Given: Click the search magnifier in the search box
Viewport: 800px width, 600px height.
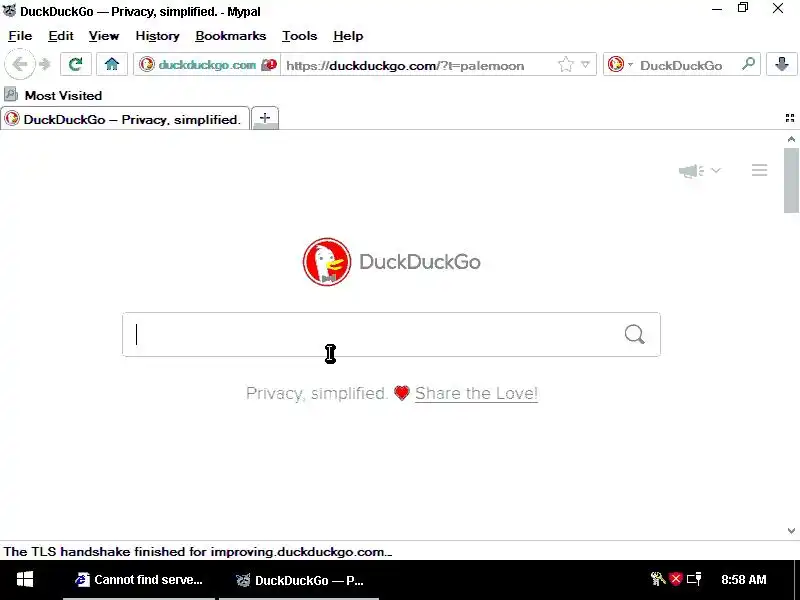Looking at the screenshot, I should click(x=634, y=335).
